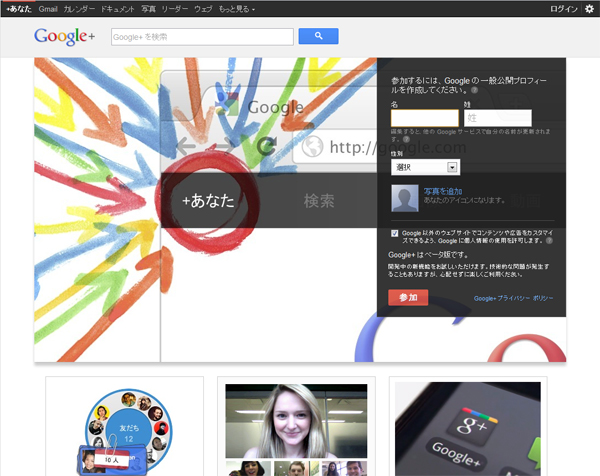
Task: Click the help icon beside profile creation heading
Action: point(474,90)
